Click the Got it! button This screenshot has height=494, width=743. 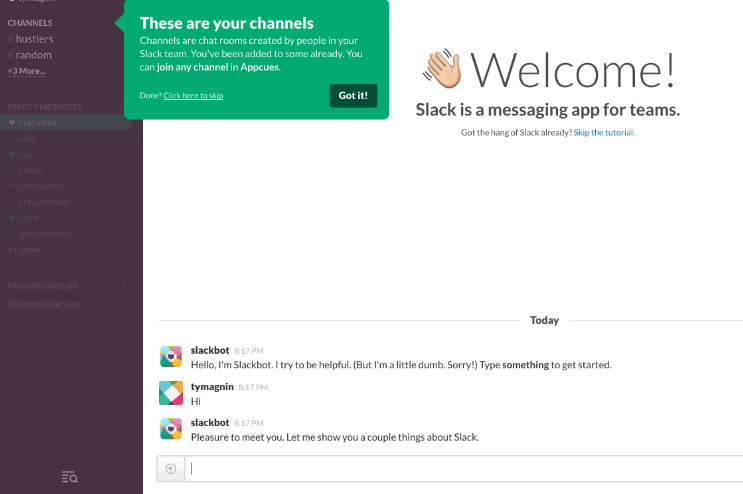point(353,96)
